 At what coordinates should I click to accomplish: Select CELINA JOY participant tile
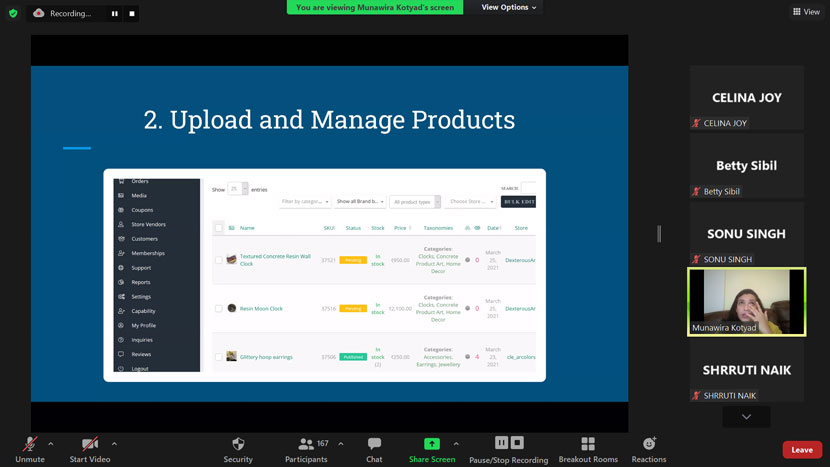click(x=746, y=97)
